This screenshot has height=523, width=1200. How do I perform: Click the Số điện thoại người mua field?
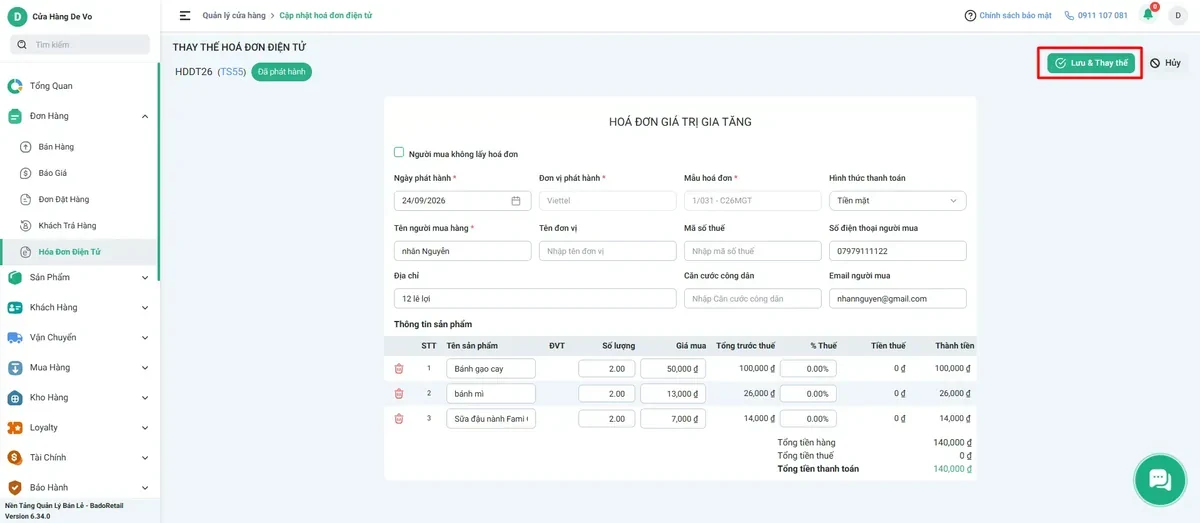(x=898, y=251)
